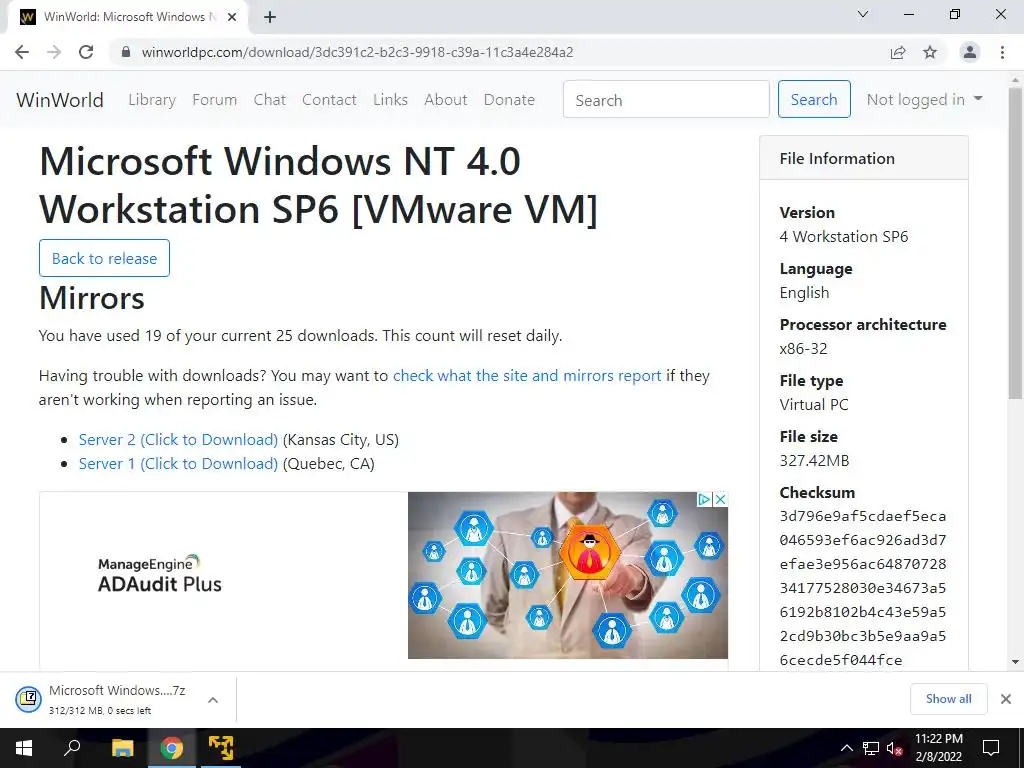Open the About page
Viewport: 1024px width, 768px height.
tap(446, 100)
